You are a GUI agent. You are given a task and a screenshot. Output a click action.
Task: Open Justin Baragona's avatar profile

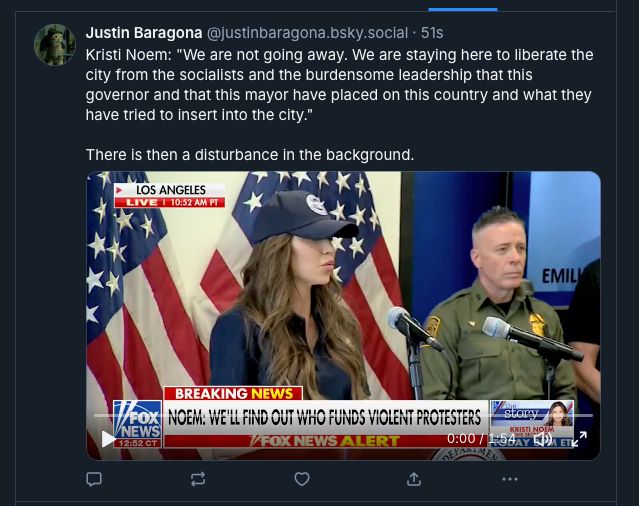(55, 45)
